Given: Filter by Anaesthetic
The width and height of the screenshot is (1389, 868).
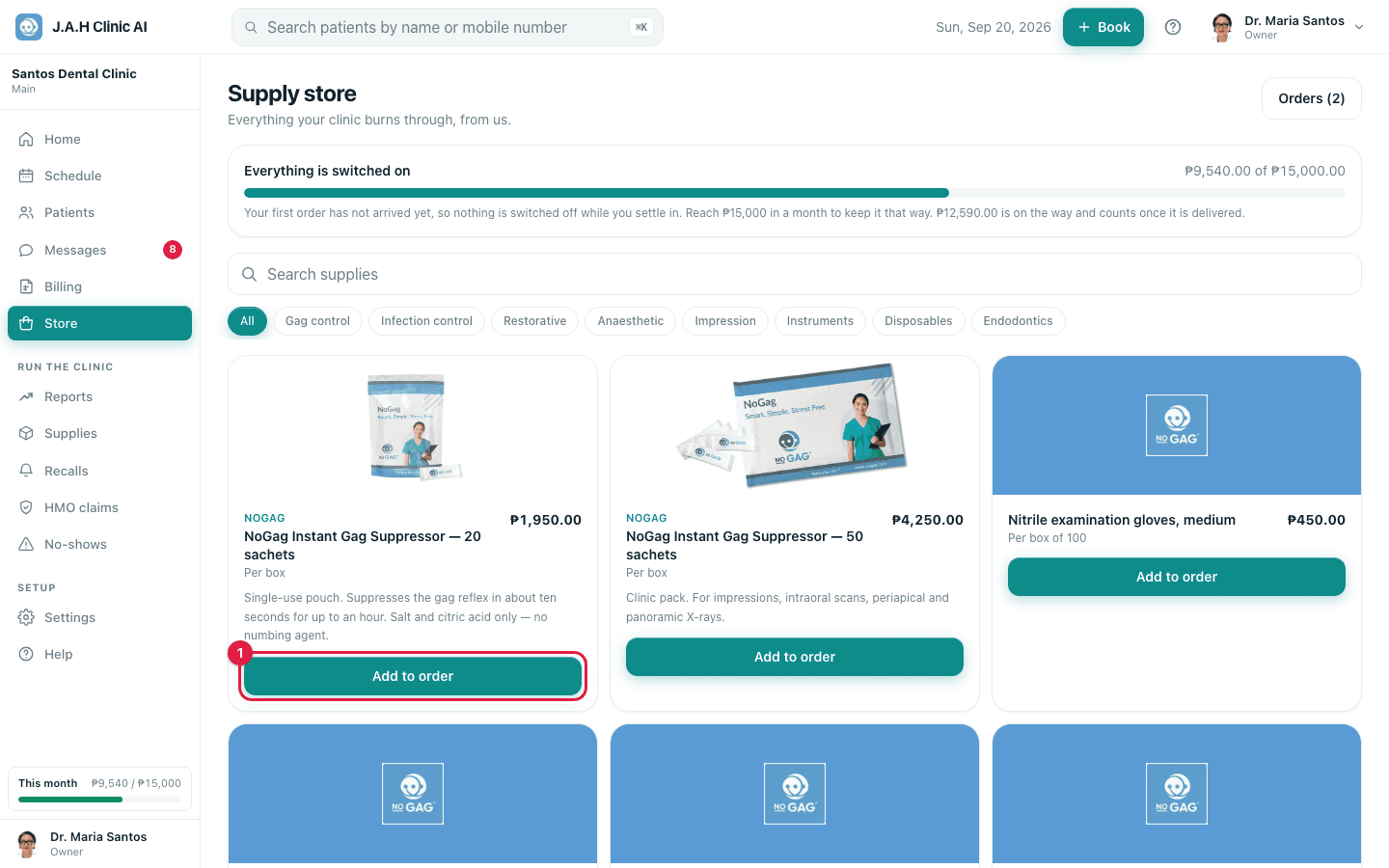Looking at the screenshot, I should [631, 321].
